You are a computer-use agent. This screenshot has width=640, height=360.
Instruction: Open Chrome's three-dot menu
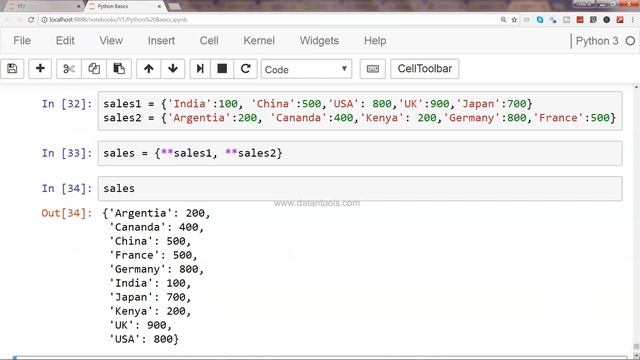pyautogui.click(x=633, y=20)
